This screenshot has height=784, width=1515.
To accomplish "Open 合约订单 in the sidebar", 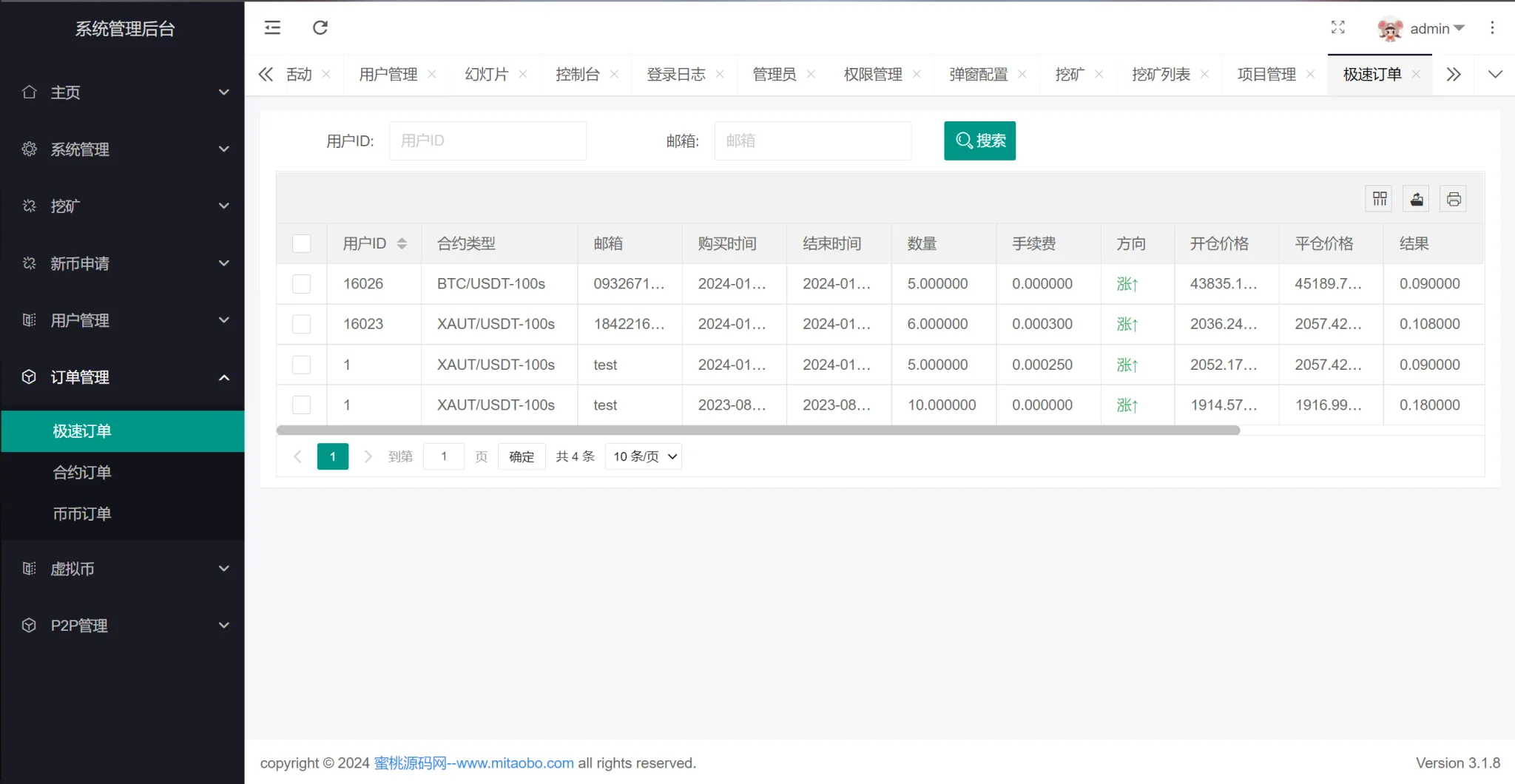I will coord(82,473).
